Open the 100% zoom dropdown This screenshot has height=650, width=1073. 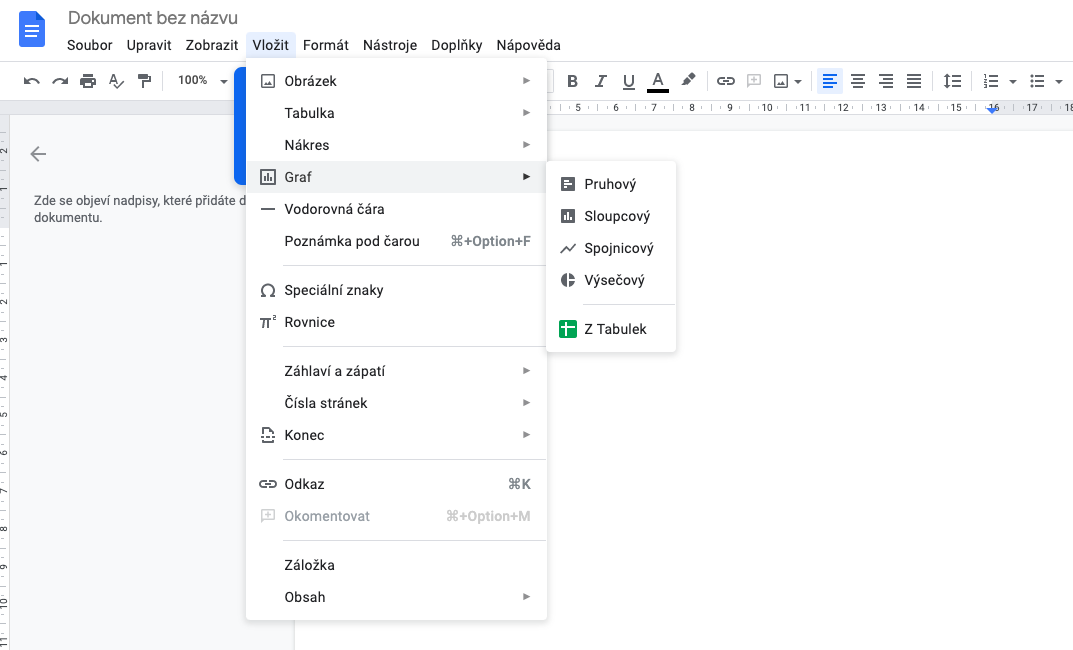click(x=202, y=81)
